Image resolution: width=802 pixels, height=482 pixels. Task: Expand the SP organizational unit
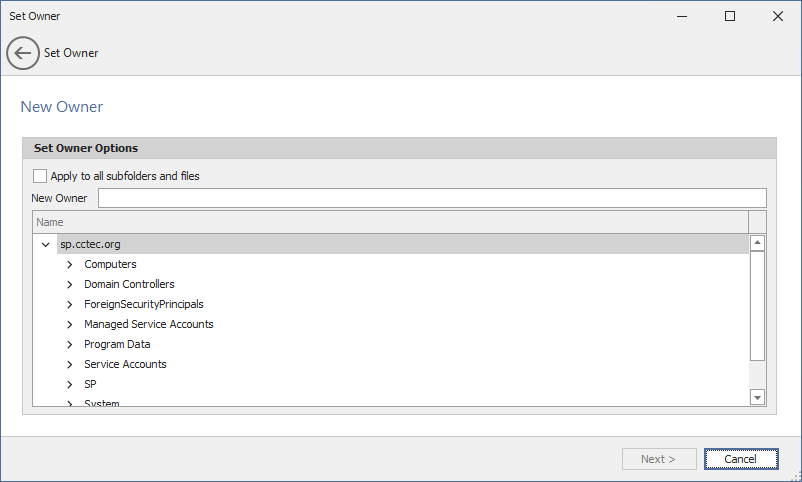(70, 384)
